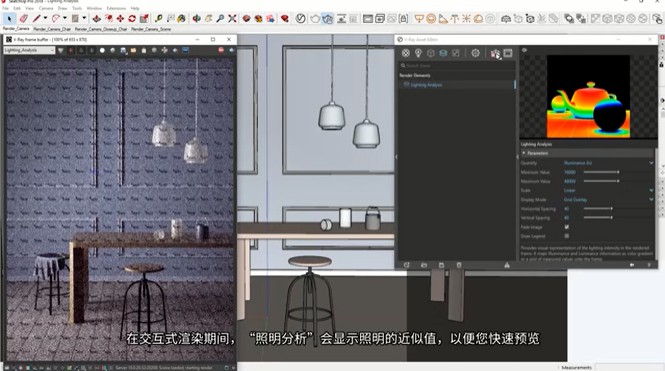Click the purge triangle icon in Asset Editor
This screenshot has width=665, height=371.
tap(507, 265)
